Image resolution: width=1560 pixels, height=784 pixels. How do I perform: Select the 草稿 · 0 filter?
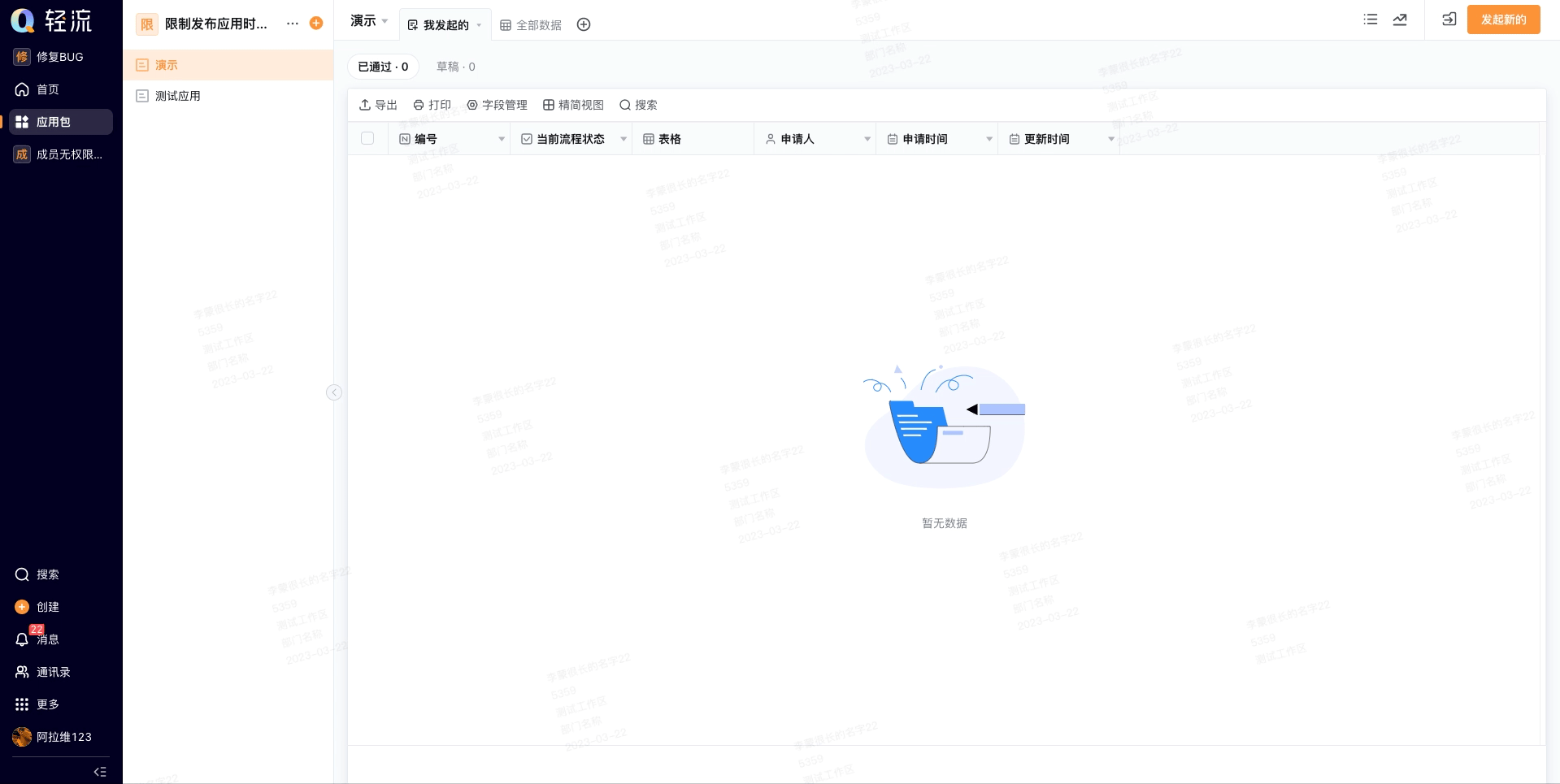pos(456,67)
